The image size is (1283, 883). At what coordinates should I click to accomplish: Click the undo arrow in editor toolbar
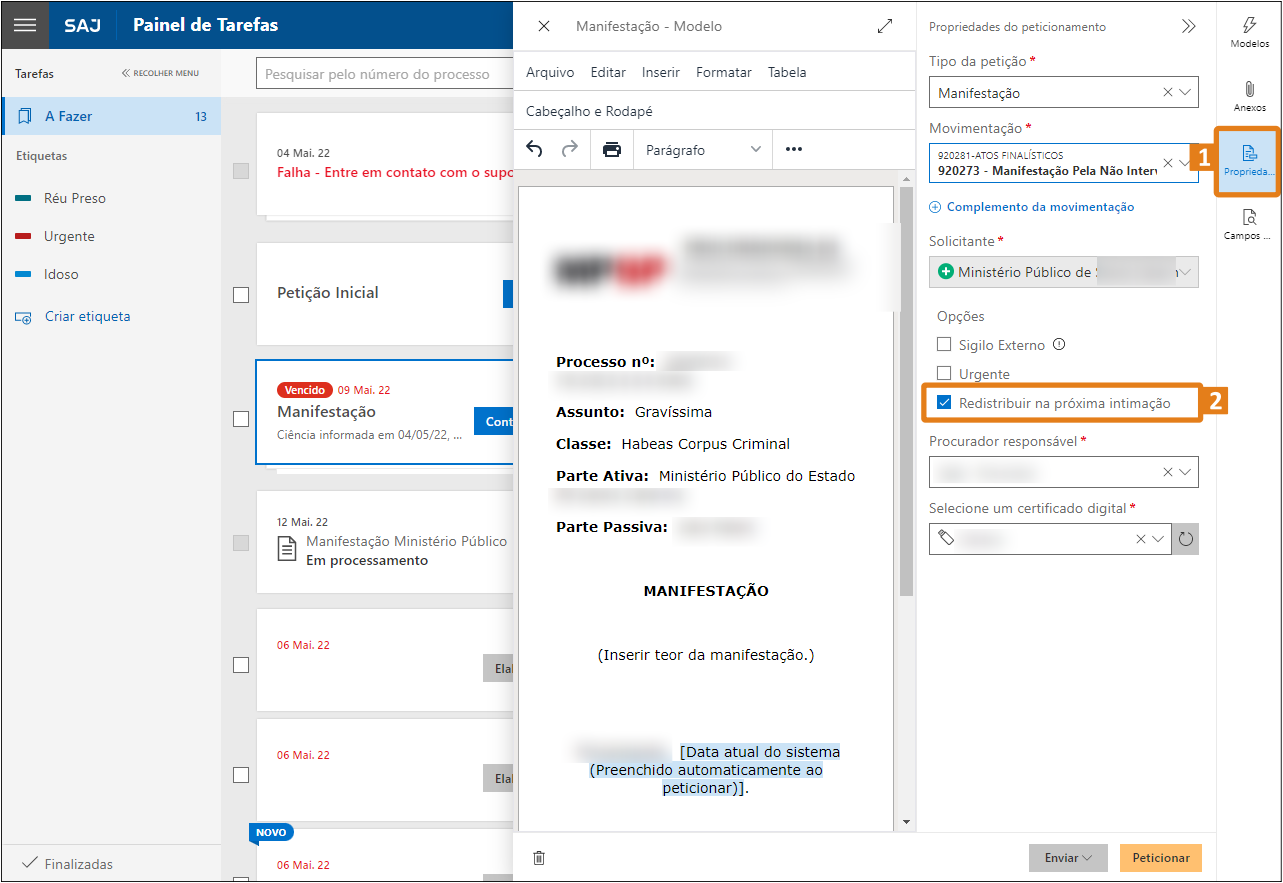coord(535,150)
